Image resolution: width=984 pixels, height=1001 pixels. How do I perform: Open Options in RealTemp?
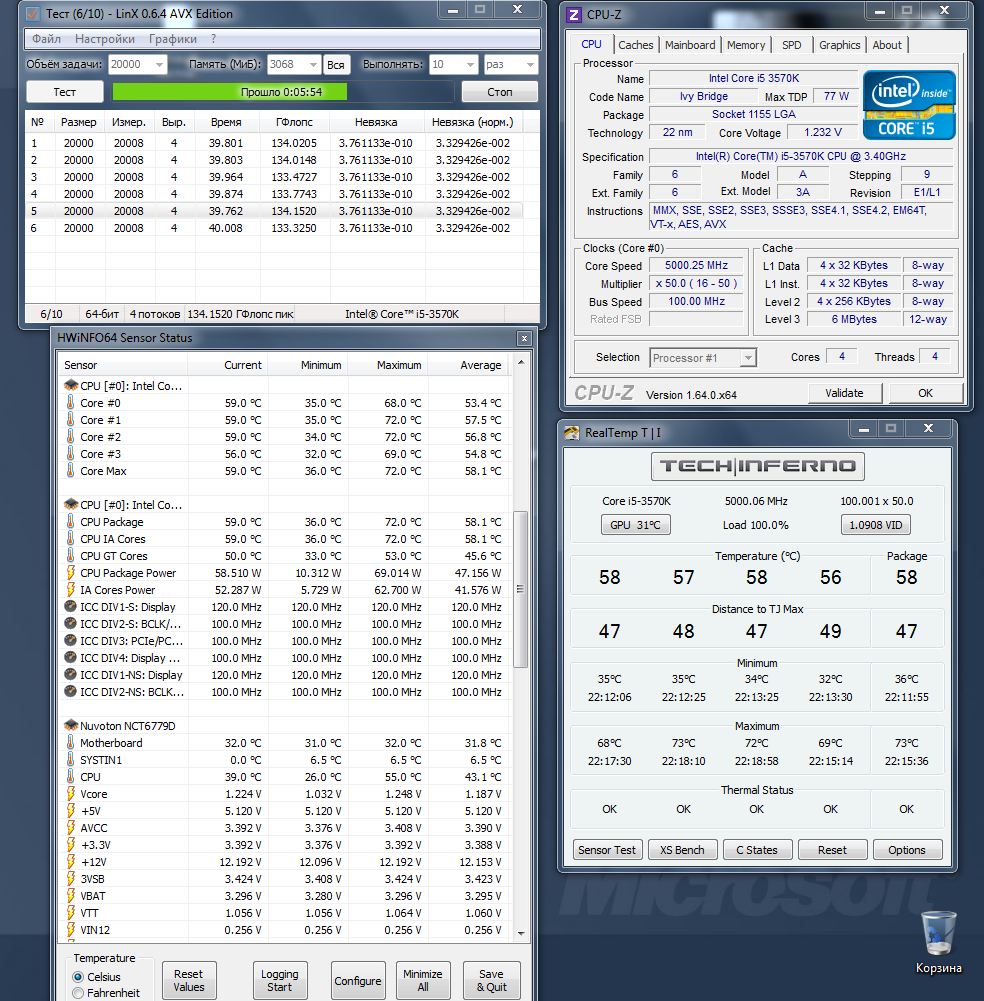point(907,850)
